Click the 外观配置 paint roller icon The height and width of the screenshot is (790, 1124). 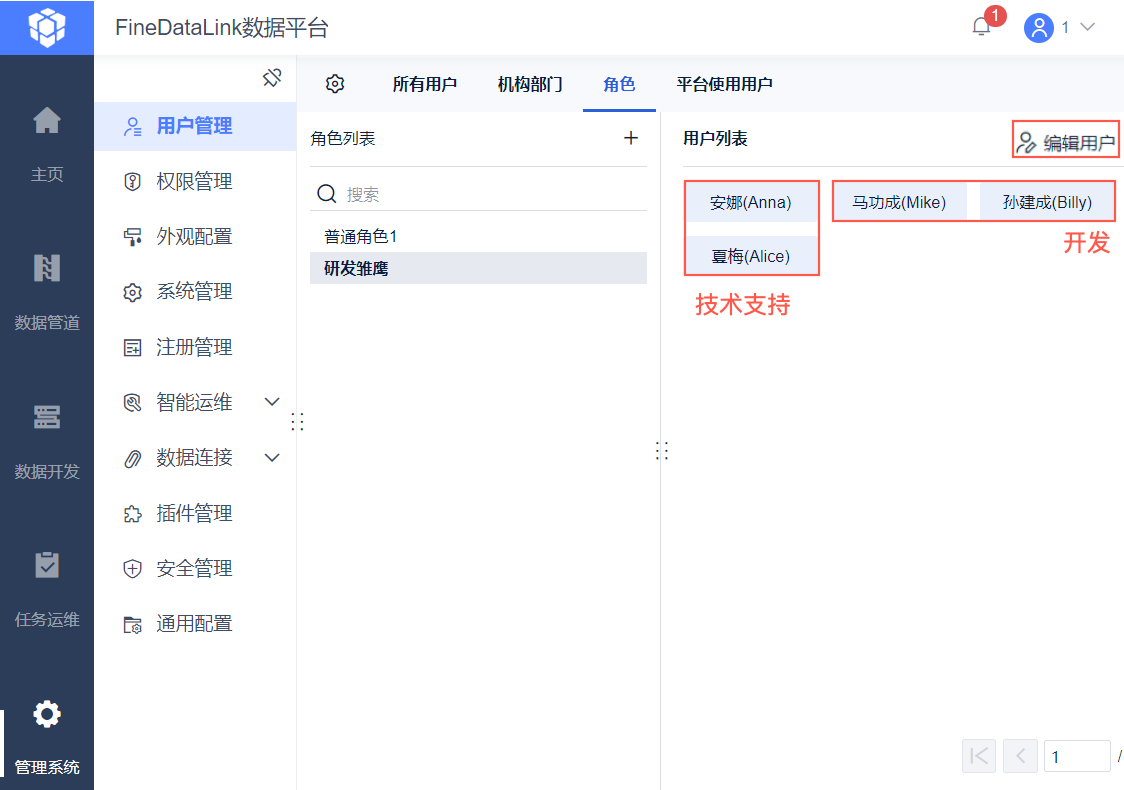click(x=133, y=237)
